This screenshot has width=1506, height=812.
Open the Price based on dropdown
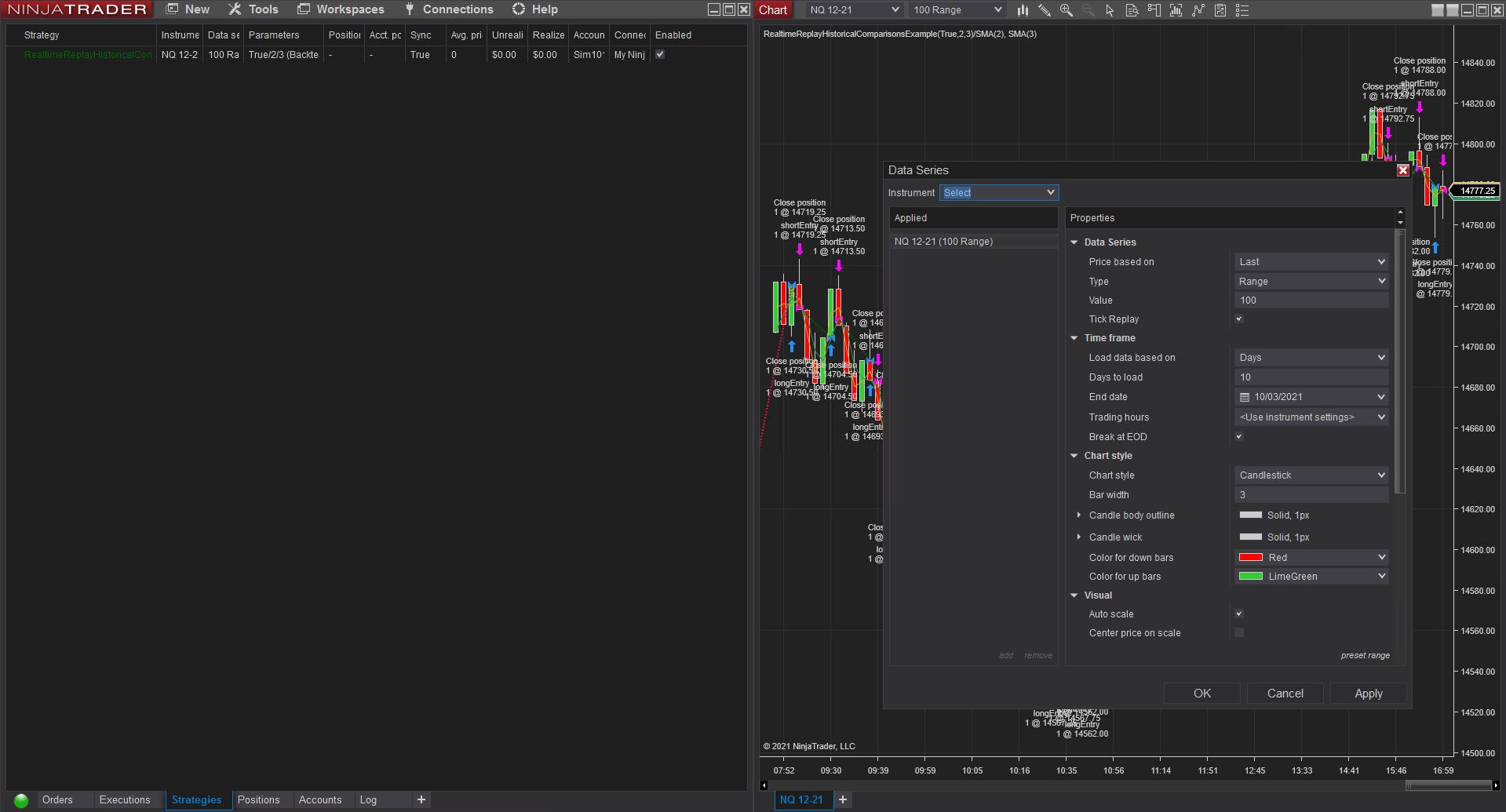(x=1311, y=262)
